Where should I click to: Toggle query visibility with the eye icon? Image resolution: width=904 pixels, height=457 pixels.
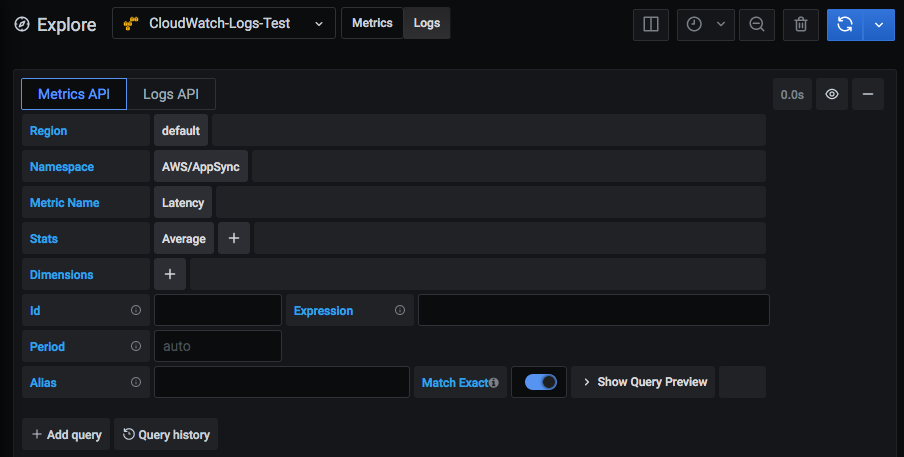(x=832, y=94)
